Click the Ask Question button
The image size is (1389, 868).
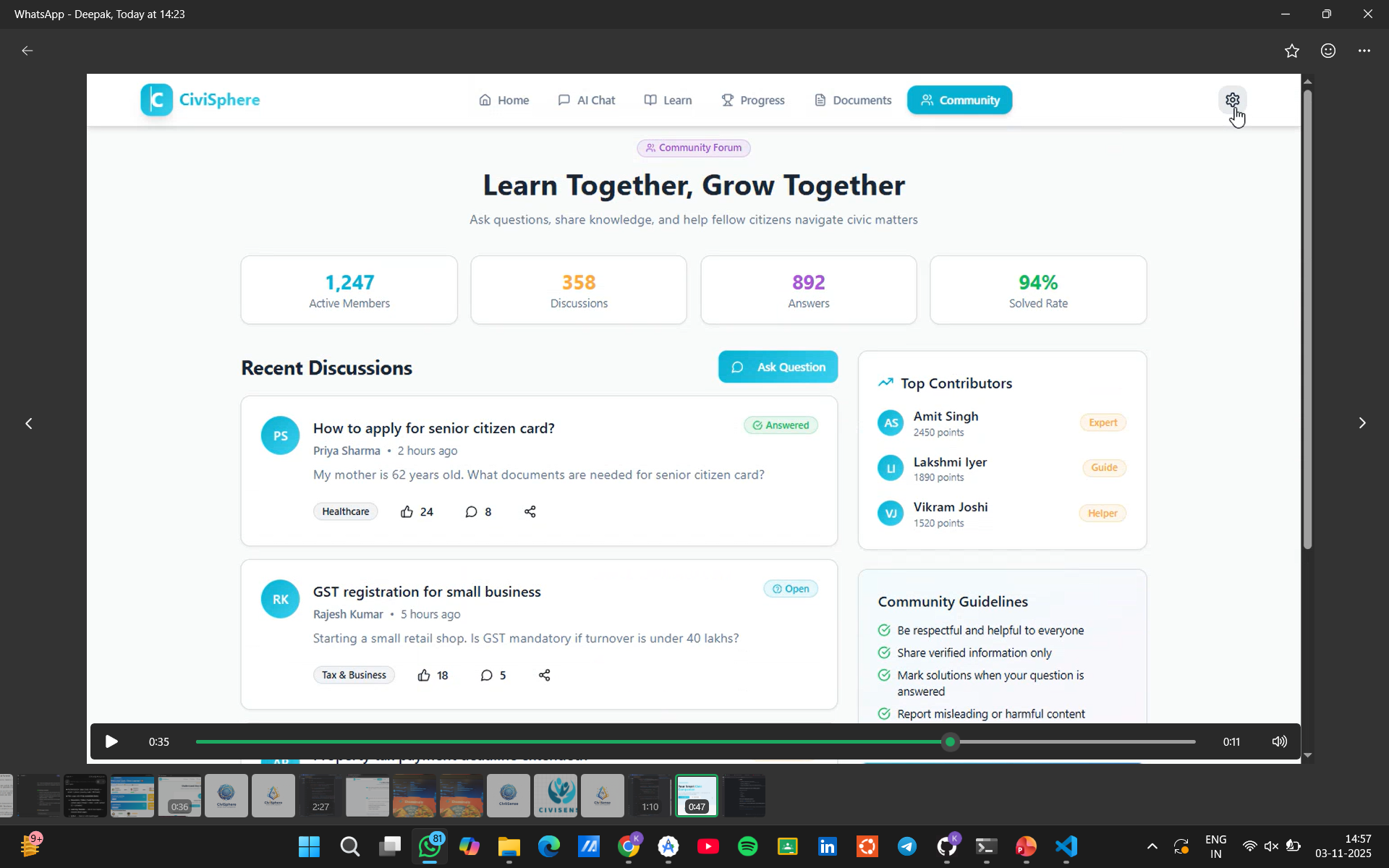click(778, 367)
